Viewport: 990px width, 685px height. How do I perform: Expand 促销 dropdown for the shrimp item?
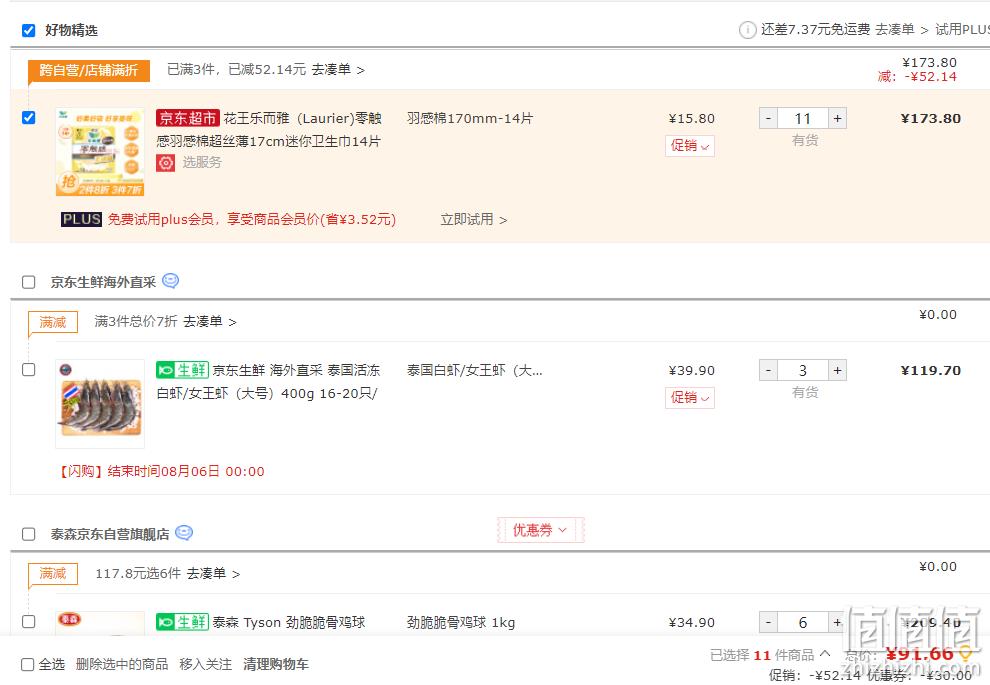(x=689, y=398)
